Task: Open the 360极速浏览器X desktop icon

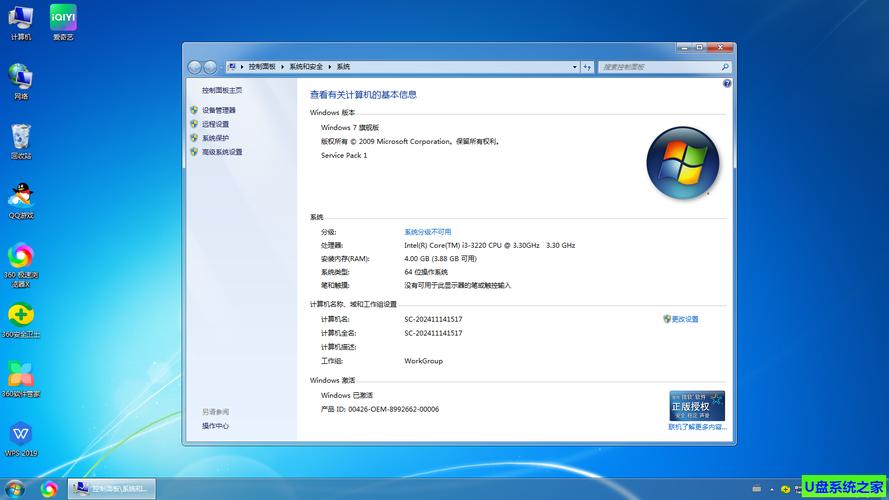Action: [x=21, y=265]
